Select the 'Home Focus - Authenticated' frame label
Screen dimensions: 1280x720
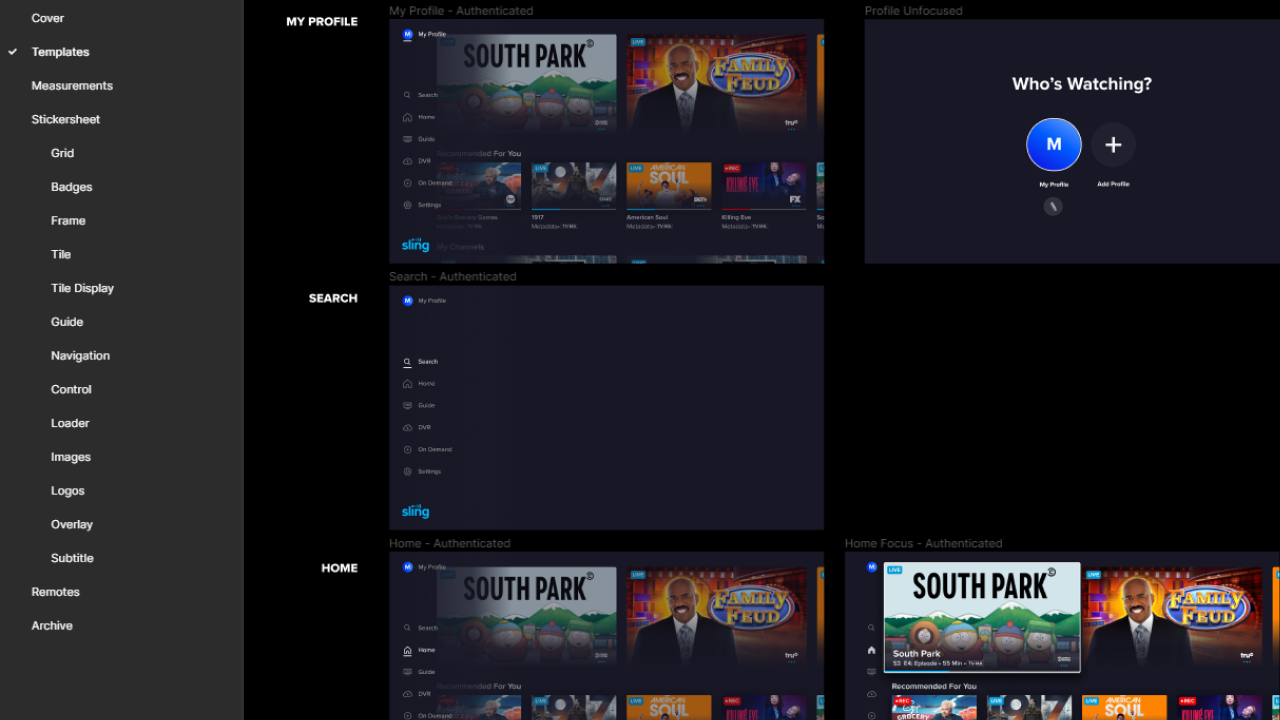click(x=923, y=544)
